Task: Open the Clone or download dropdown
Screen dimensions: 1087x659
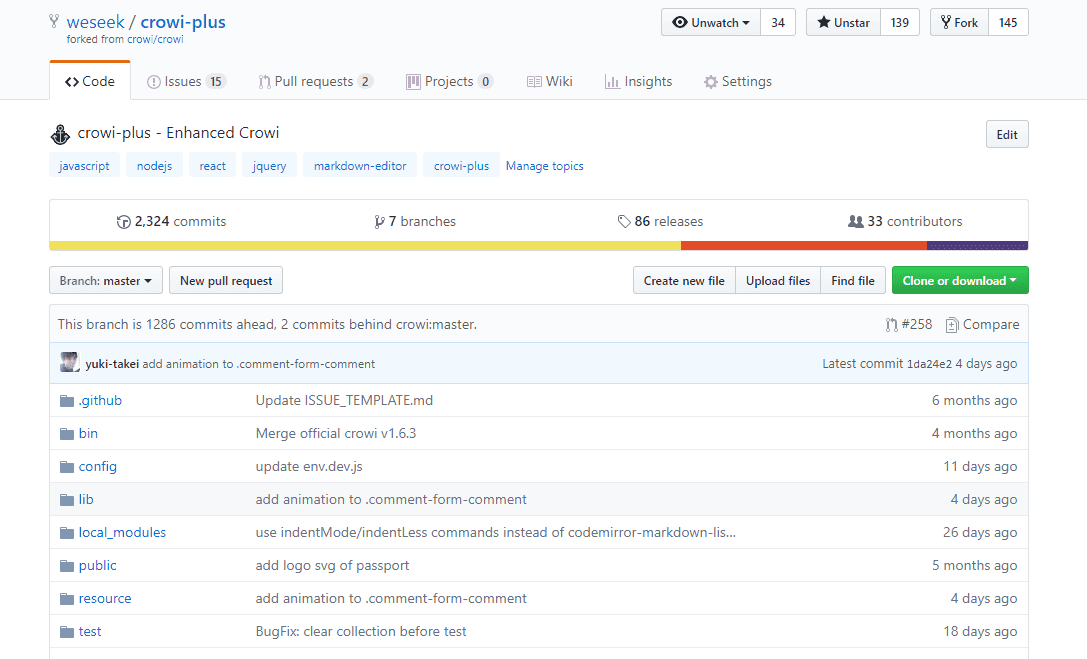Action: pos(959,281)
